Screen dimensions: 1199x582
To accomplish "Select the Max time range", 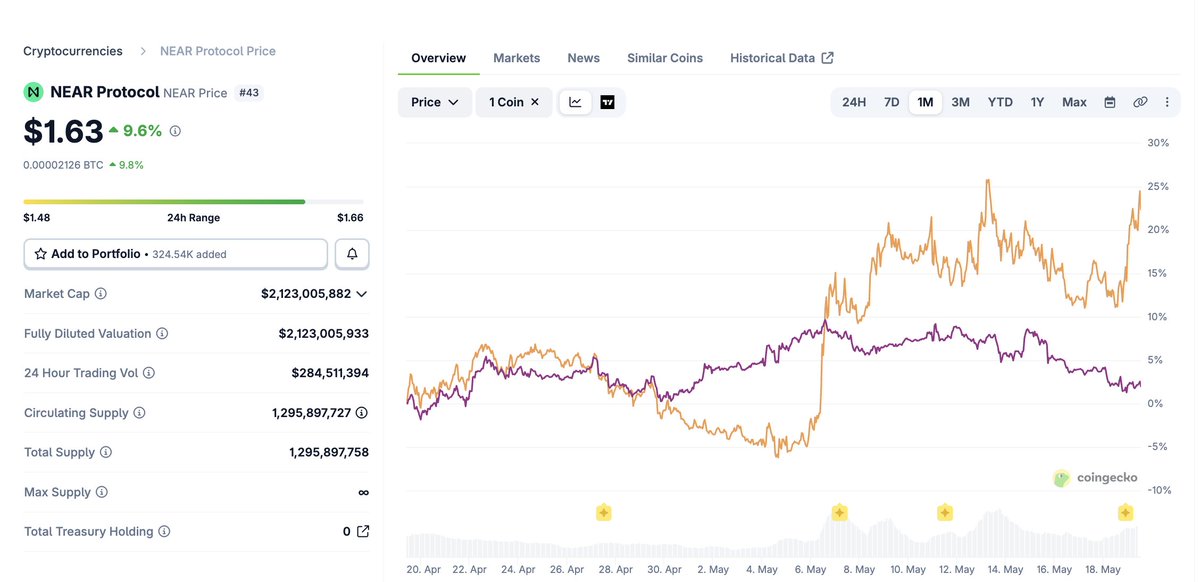I will 1074,102.
